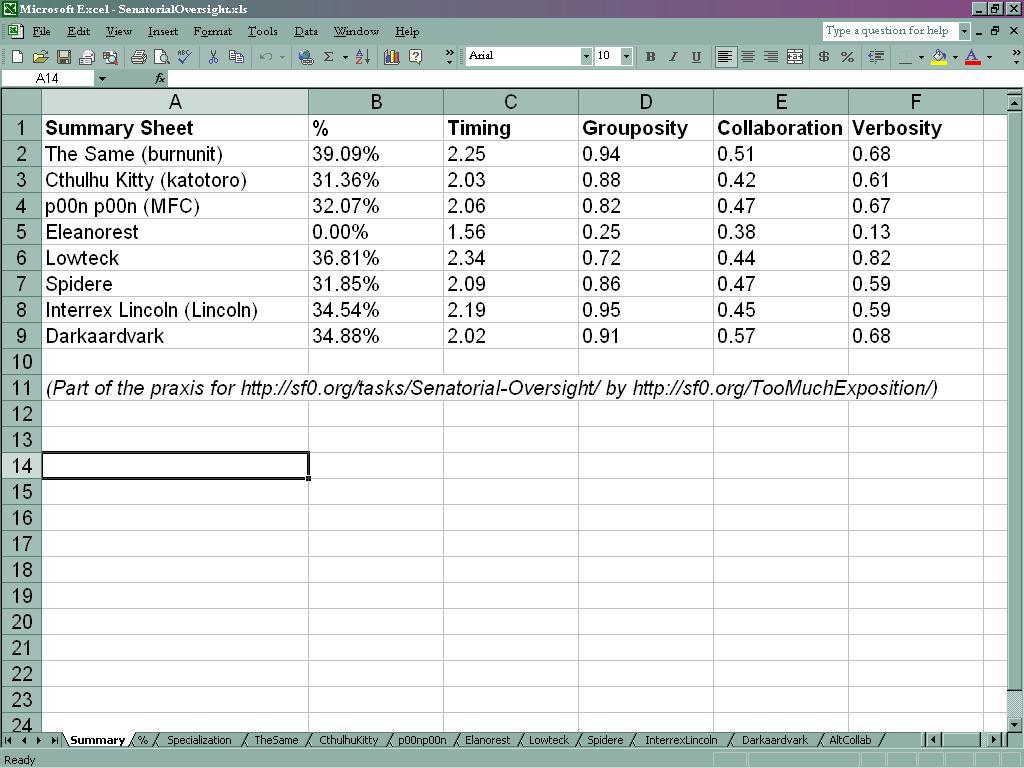Apply the yellow fill color
The image size is (1024, 768).
939,57
